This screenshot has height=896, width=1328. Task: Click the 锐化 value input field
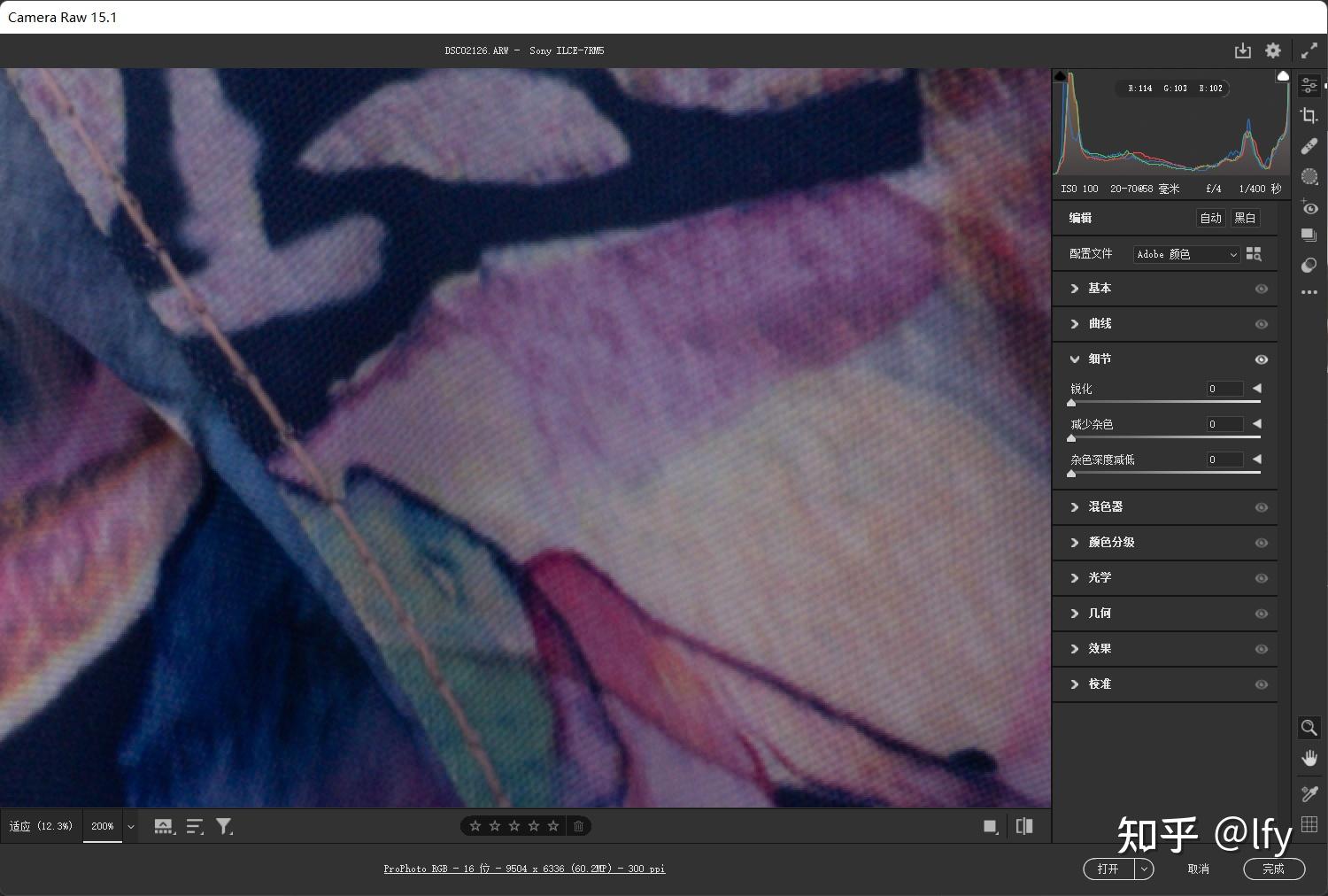coord(1224,389)
